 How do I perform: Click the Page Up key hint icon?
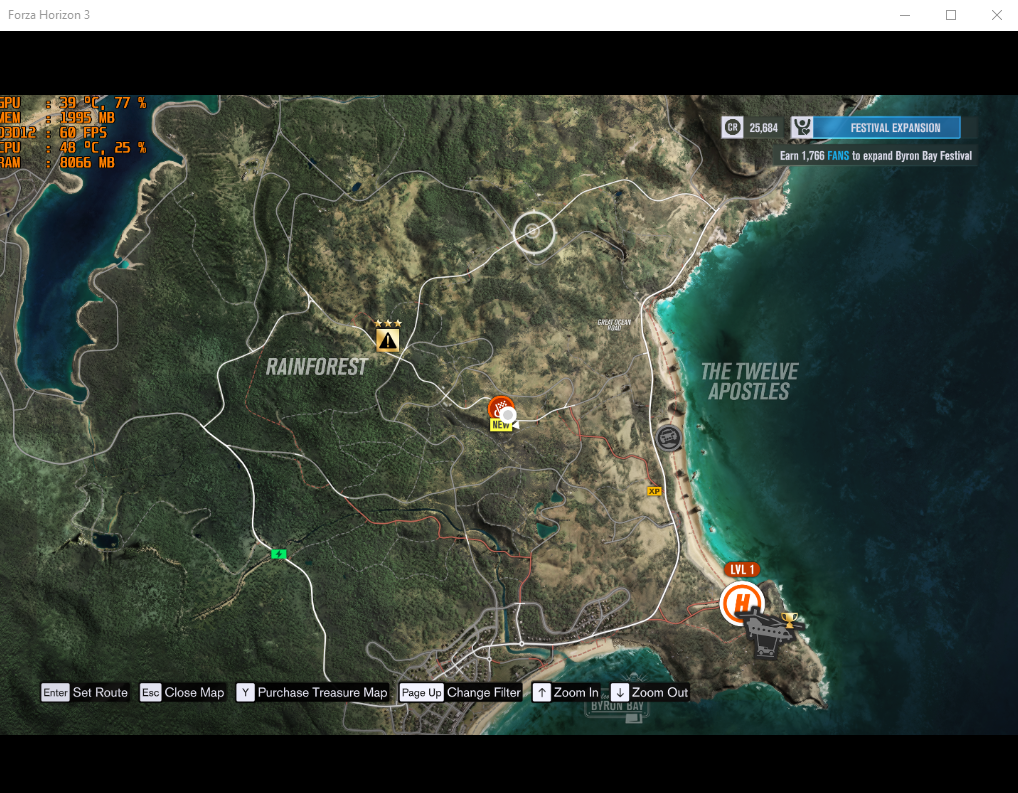pyautogui.click(x=421, y=692)
